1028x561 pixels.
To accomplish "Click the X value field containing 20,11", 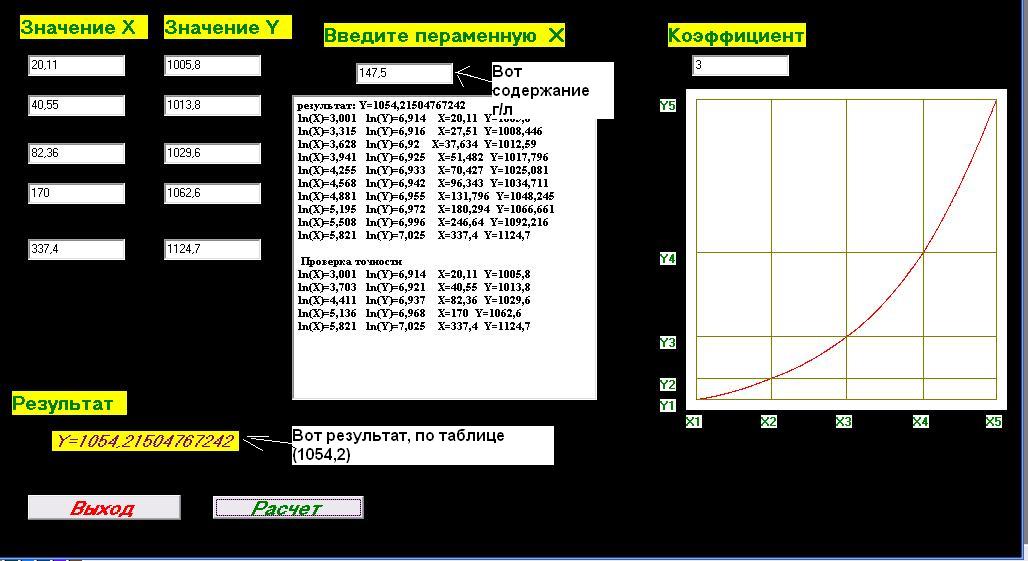I will click(x=76, y=66).
